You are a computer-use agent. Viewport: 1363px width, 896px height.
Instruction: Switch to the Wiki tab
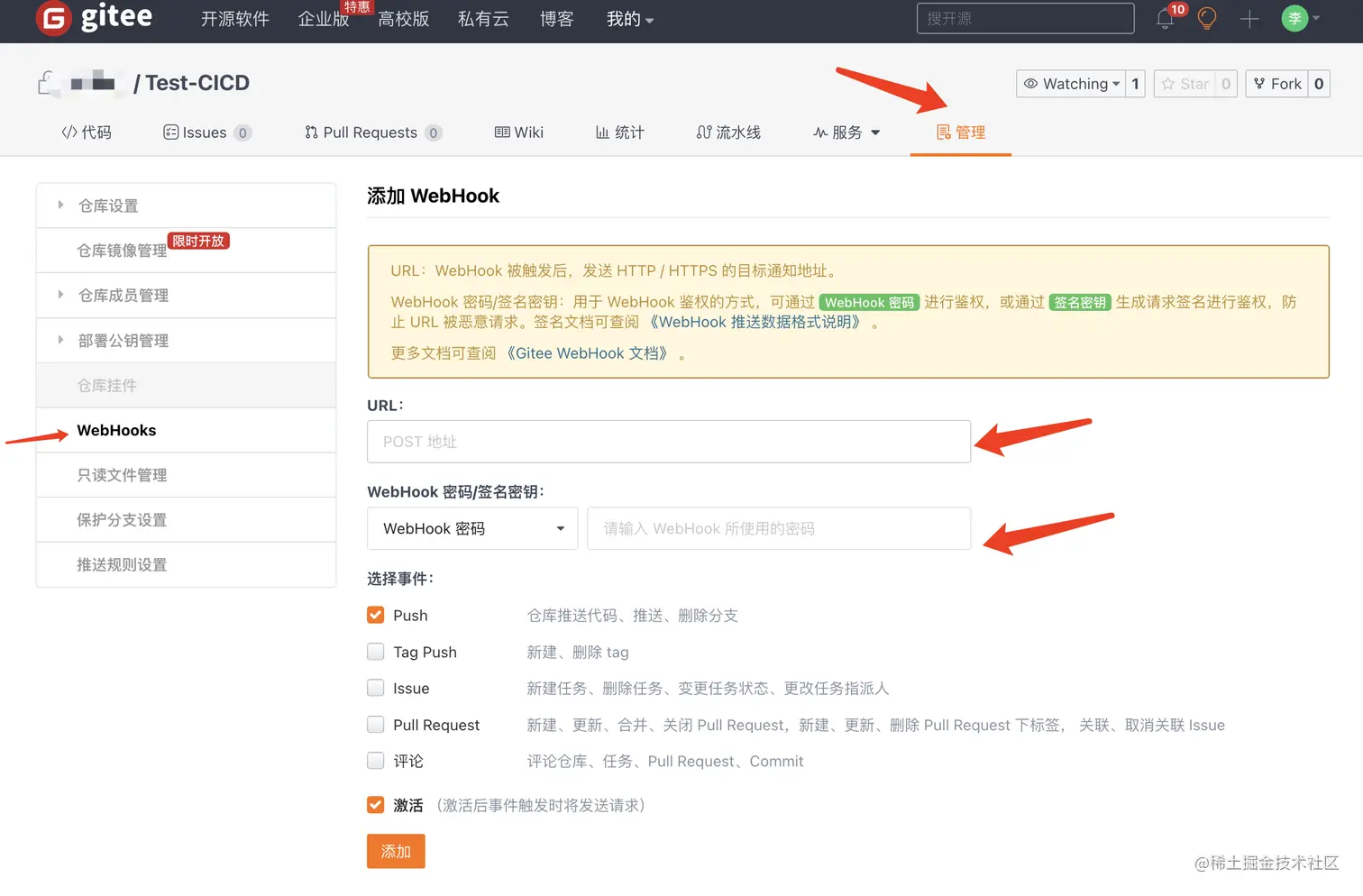[518, 132]
